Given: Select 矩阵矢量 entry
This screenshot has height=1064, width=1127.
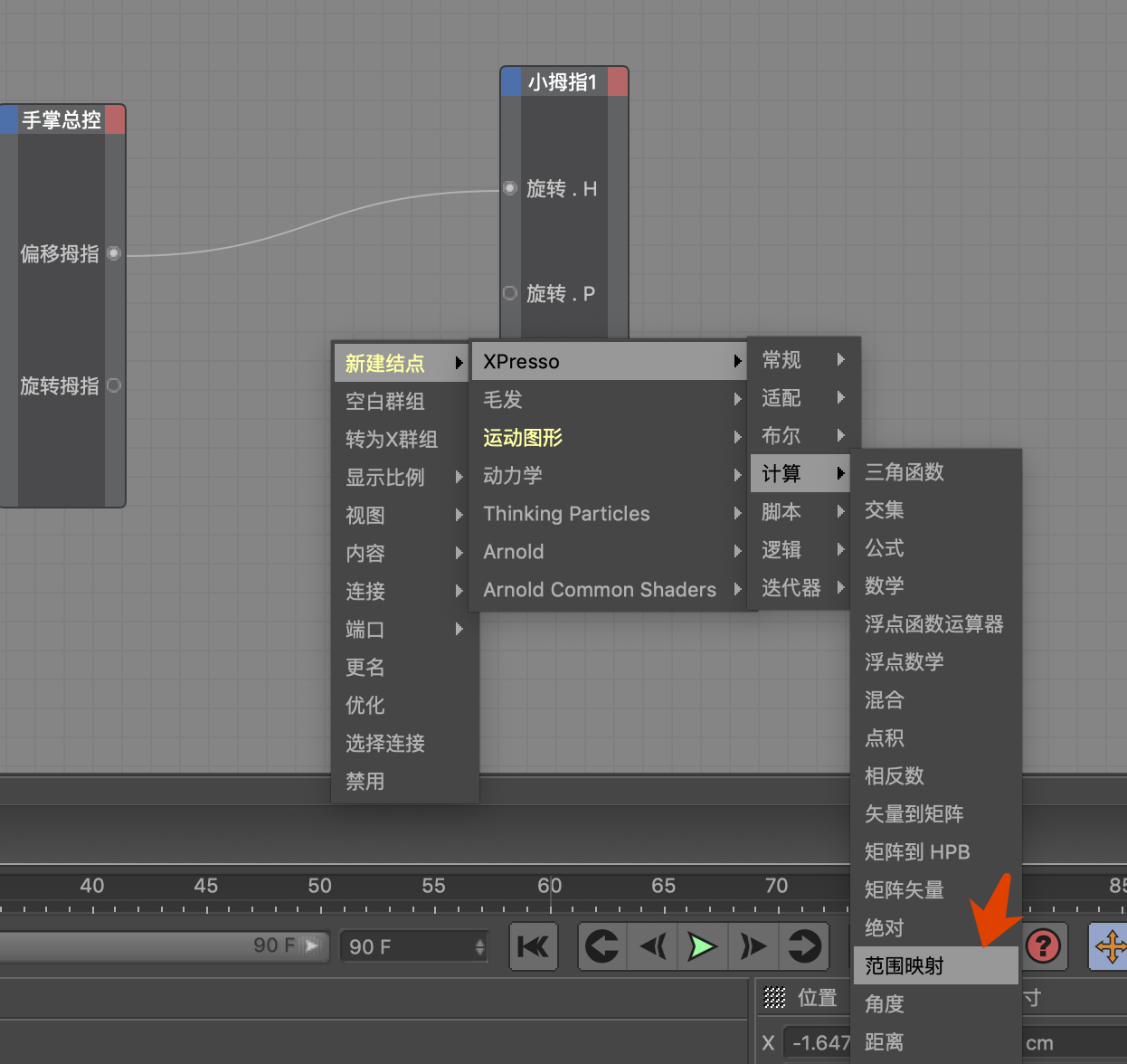Looking at the screenshot, I should coord(936,889).
